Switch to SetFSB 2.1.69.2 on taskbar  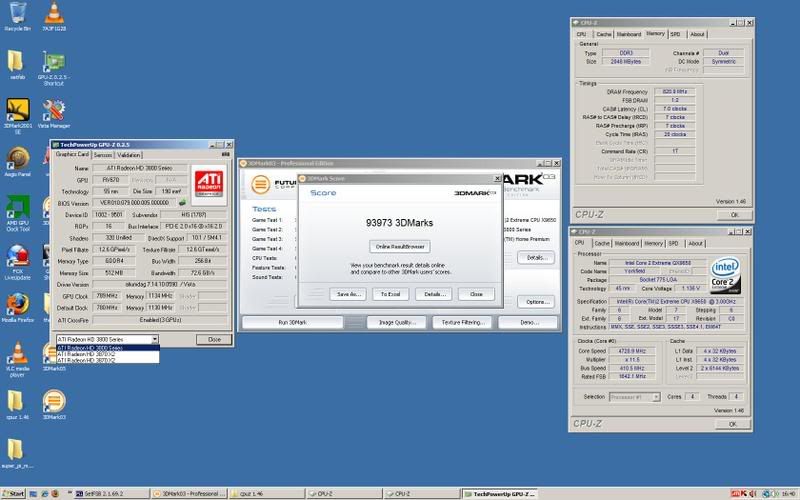click(111, 494)
